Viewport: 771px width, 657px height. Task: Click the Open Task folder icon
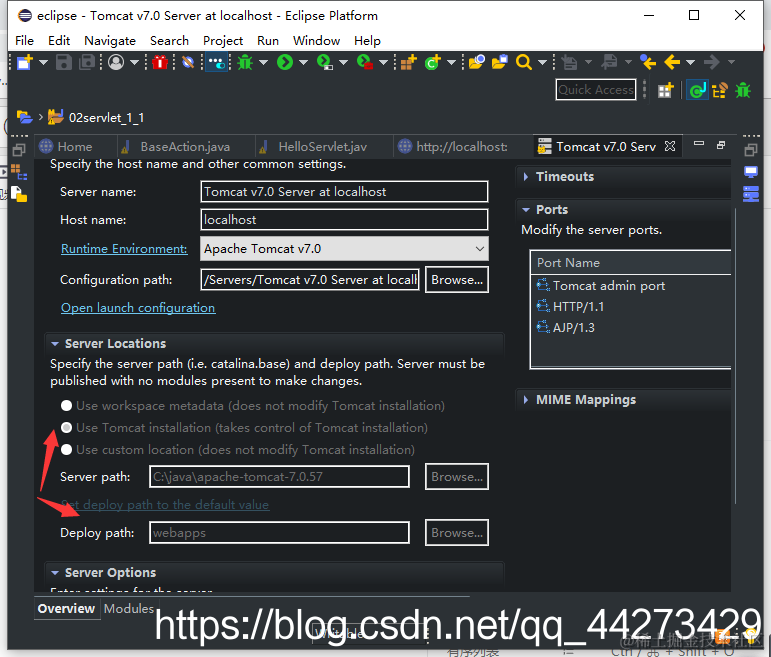click(500, 62)
